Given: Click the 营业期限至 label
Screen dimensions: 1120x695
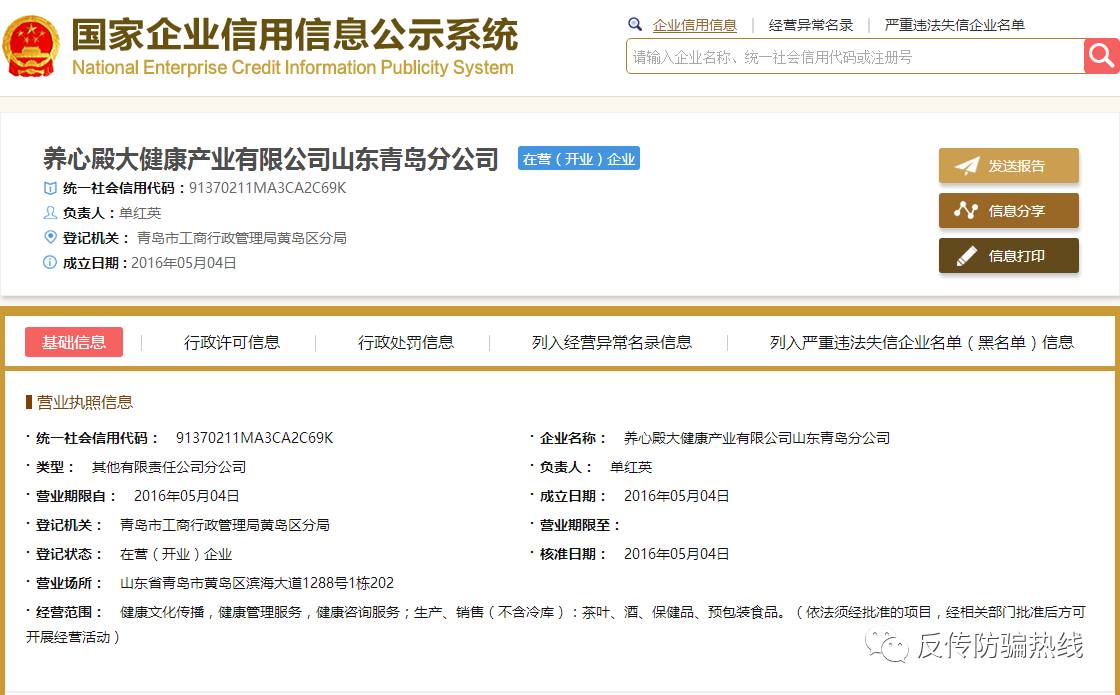Looking at the screenshot, I should (579, 525).
